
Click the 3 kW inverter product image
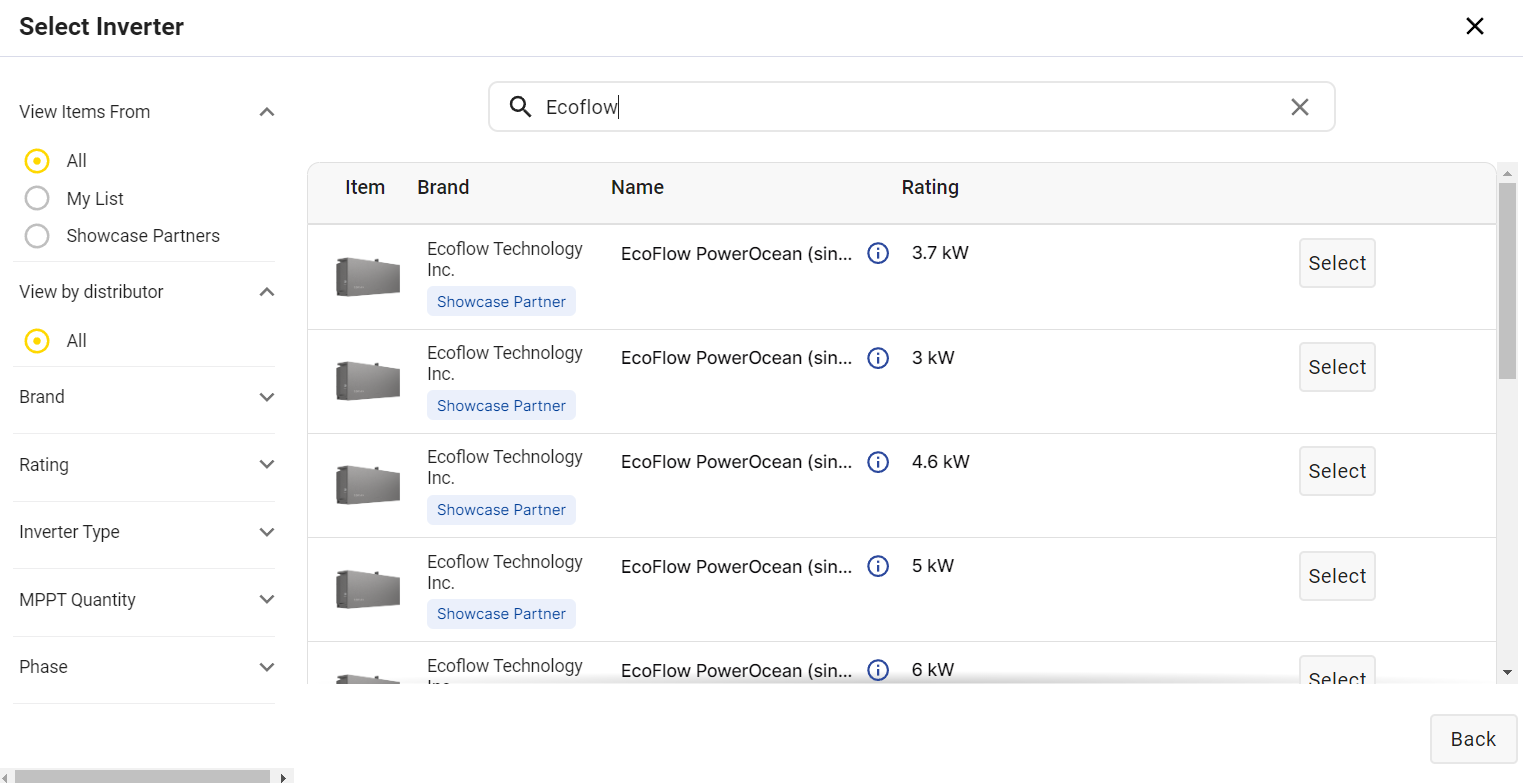pos(368,381)
